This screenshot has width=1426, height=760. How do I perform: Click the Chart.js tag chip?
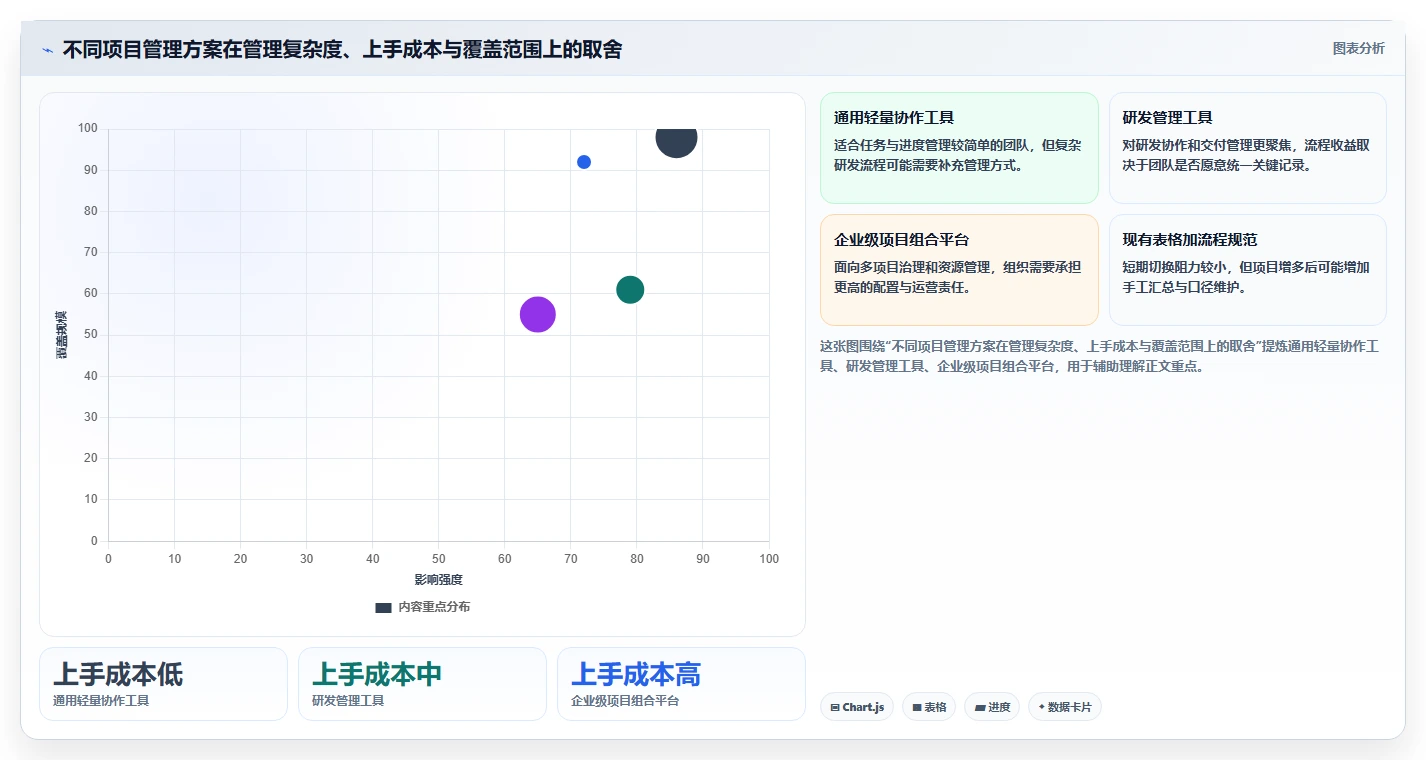[857, 707]
